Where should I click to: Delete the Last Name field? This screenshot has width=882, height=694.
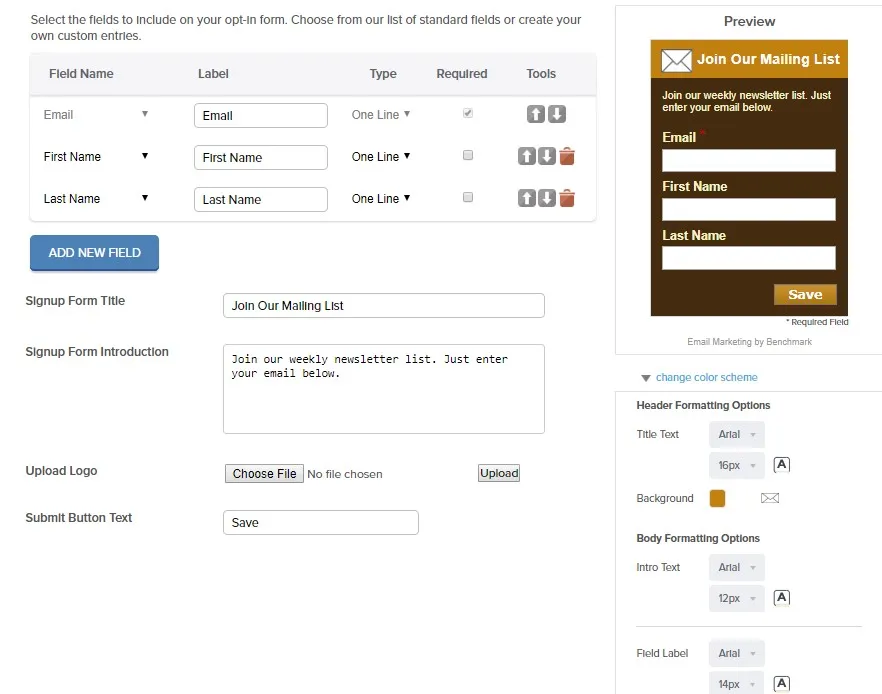[567, 198]
